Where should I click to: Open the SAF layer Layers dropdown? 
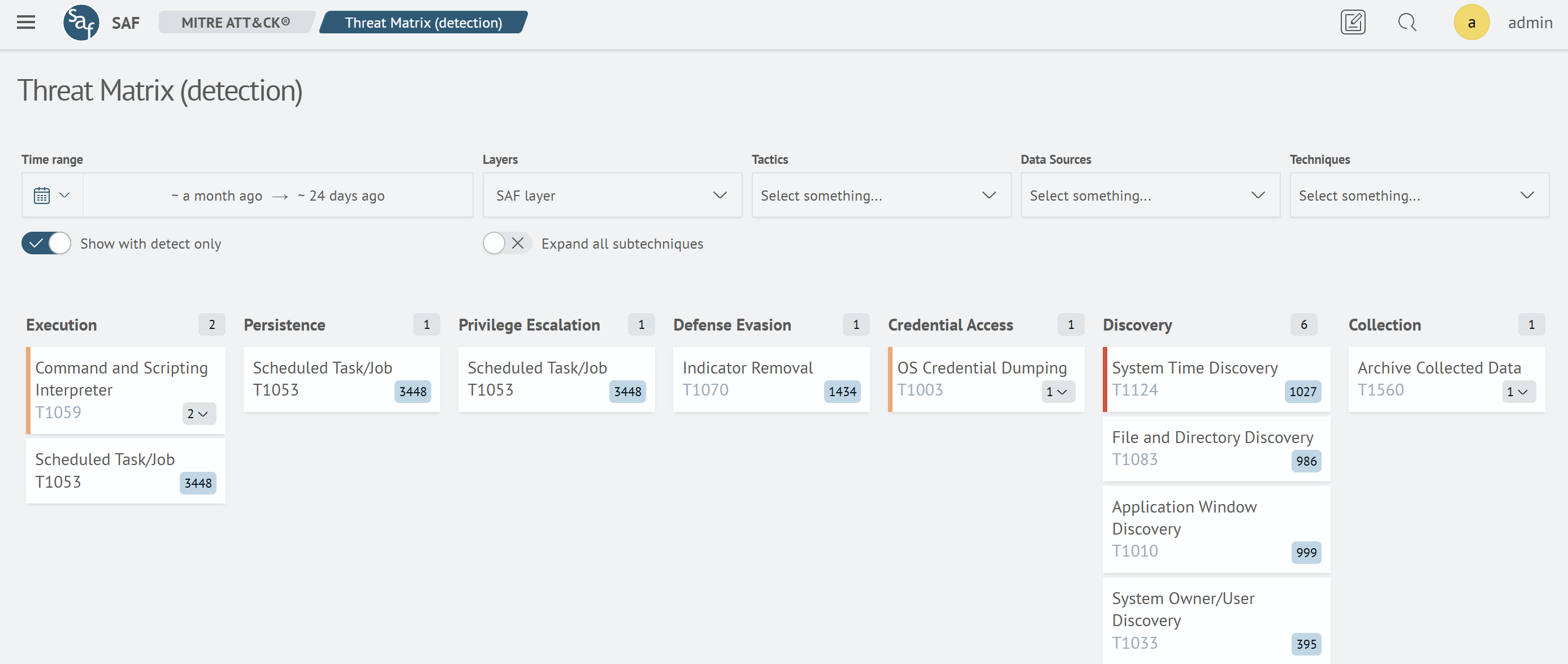pos(612,195)
